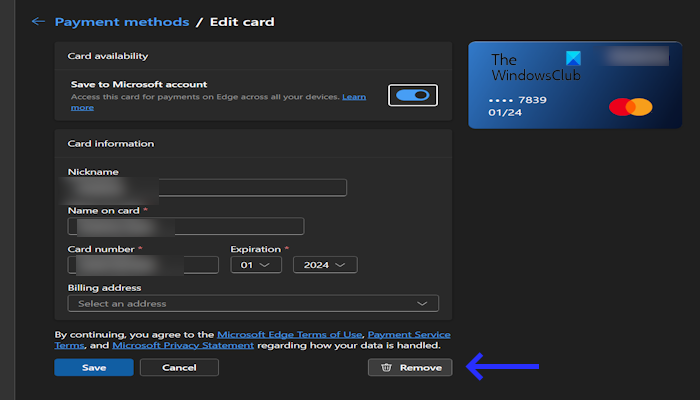Click the Card number input field
The image size is (700, 400).
(x=143, y=265)
